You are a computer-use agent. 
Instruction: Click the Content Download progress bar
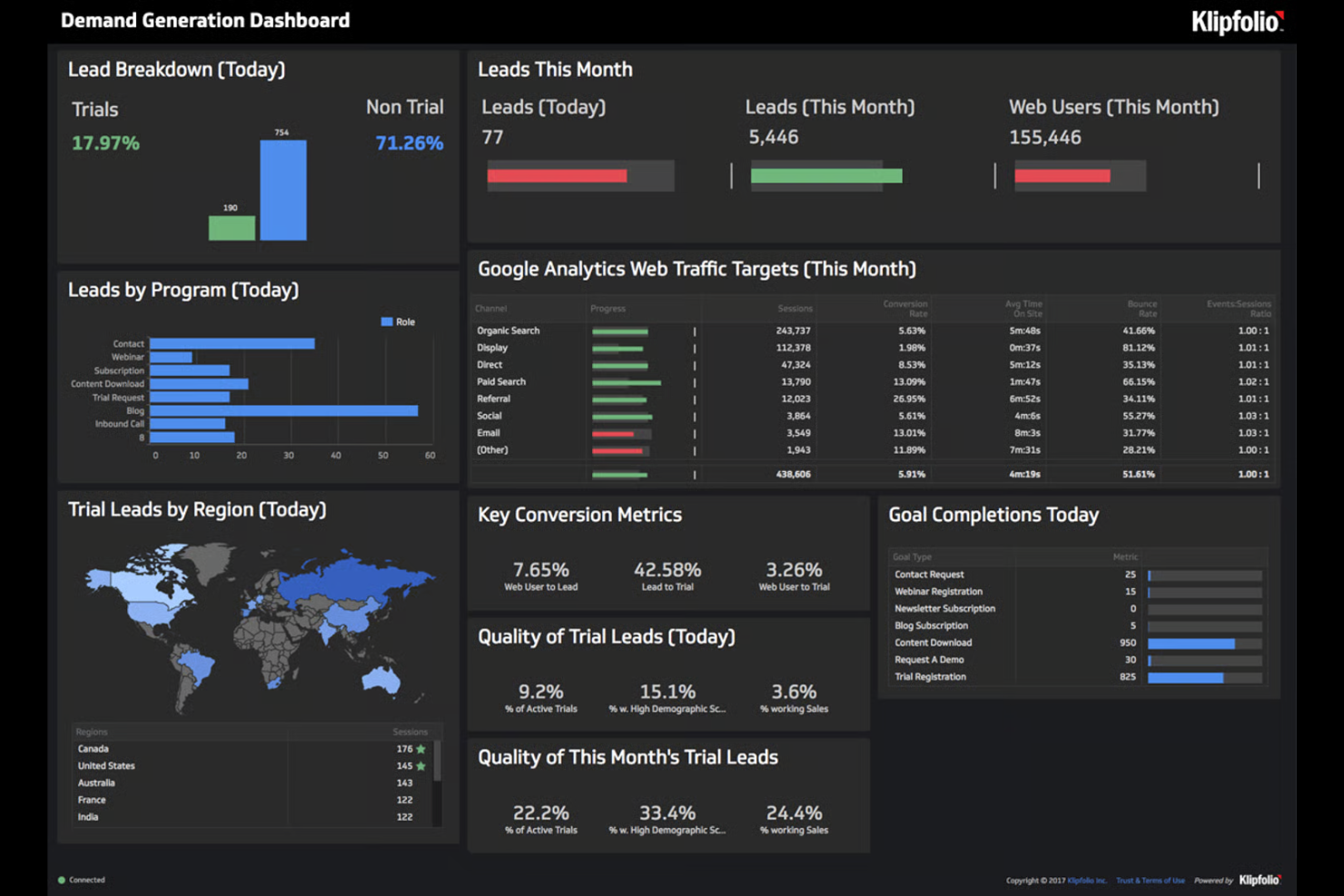tap(1204, 644)
